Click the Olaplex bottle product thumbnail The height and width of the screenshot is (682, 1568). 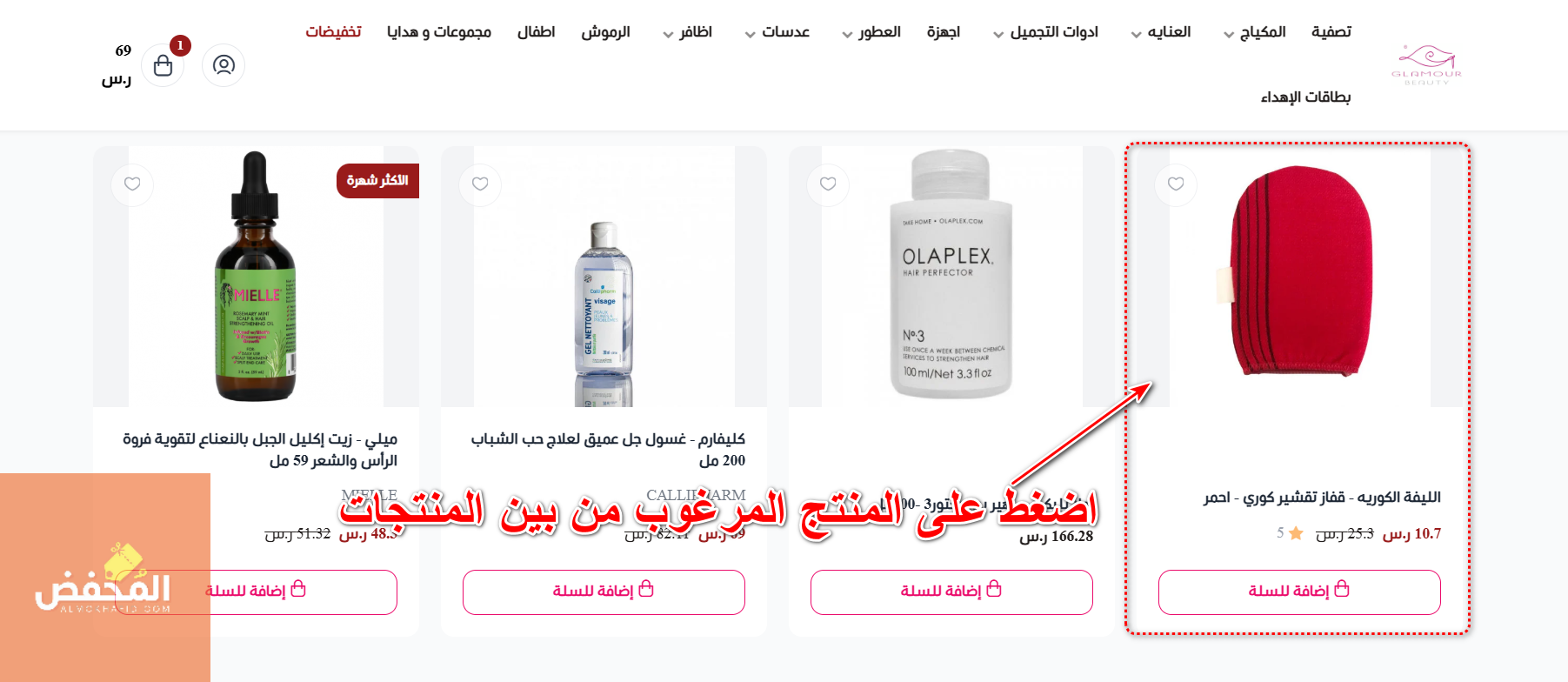[951, 277]
